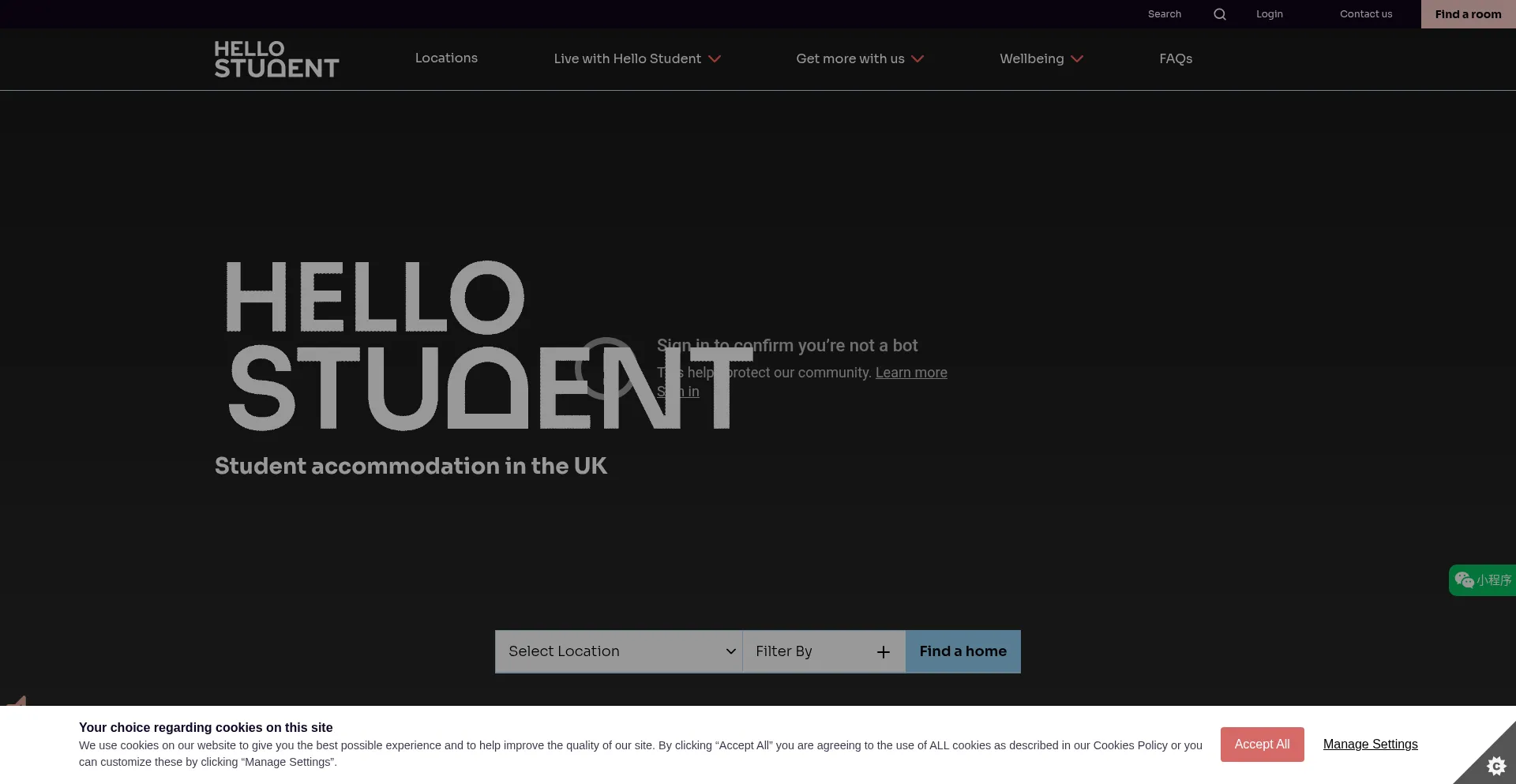Click 'Student accommodation in the UK' heading
Screen dimensions: 1516x784
click(411, 466)
